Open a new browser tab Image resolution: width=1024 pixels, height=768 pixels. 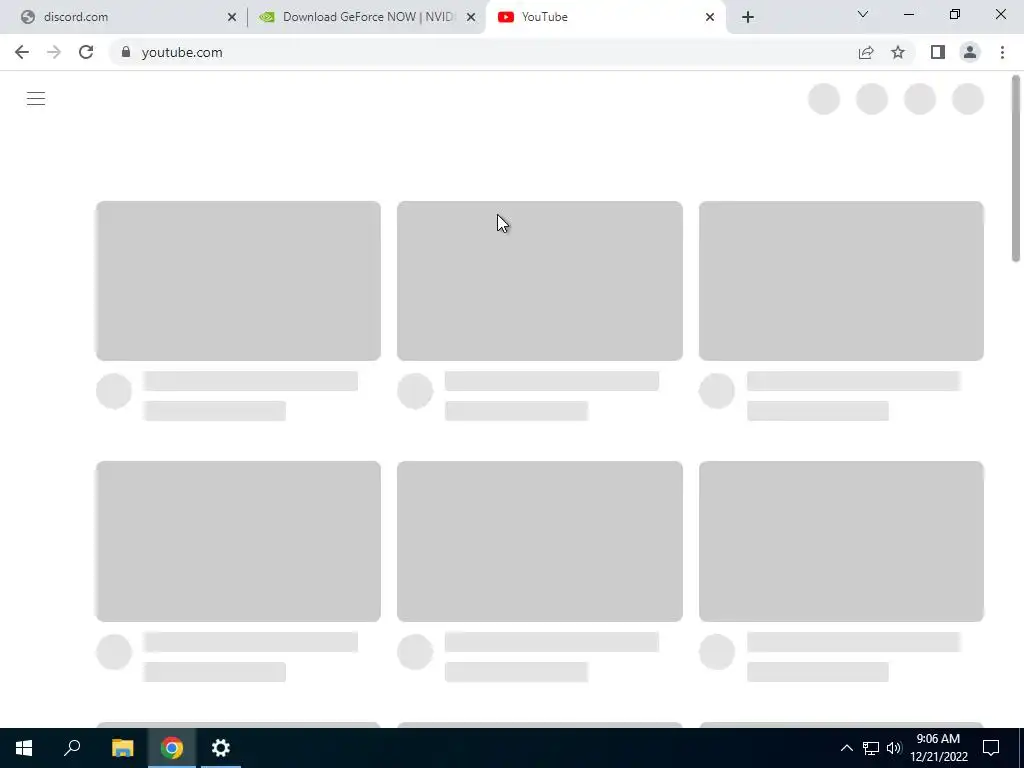coord(748,17)
